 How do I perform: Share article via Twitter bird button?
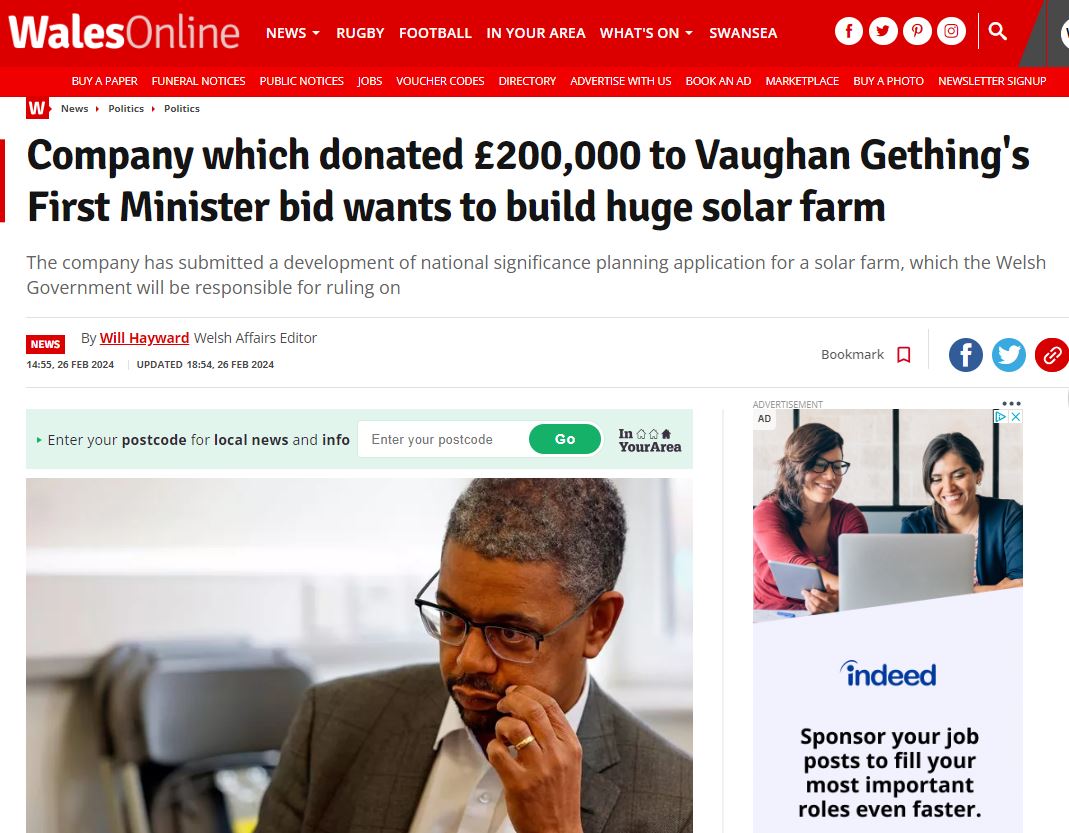point(1008,354)
